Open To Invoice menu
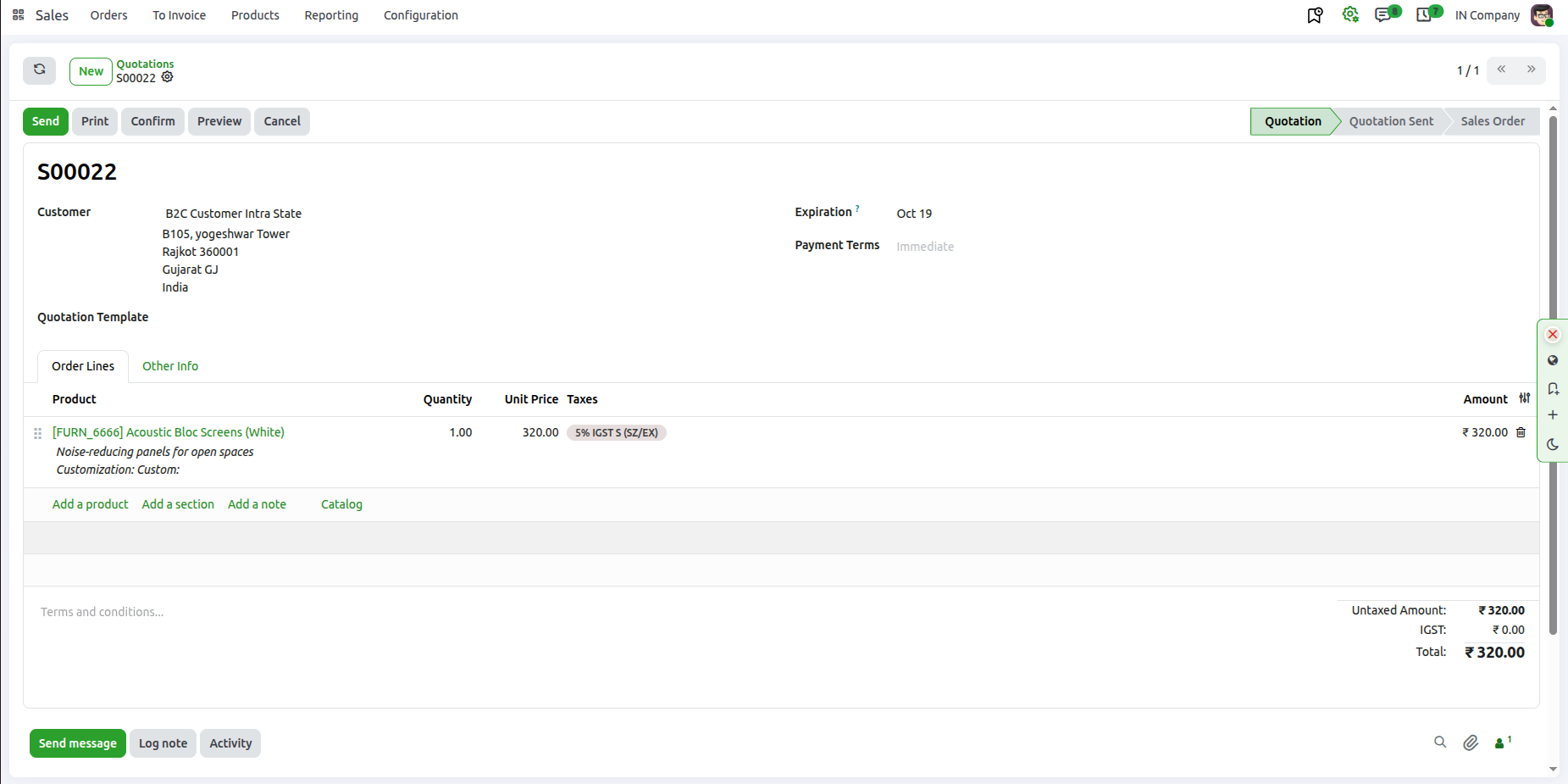Image resolution: width=1568 pixels, height=784 pixels. pos(179,15)
